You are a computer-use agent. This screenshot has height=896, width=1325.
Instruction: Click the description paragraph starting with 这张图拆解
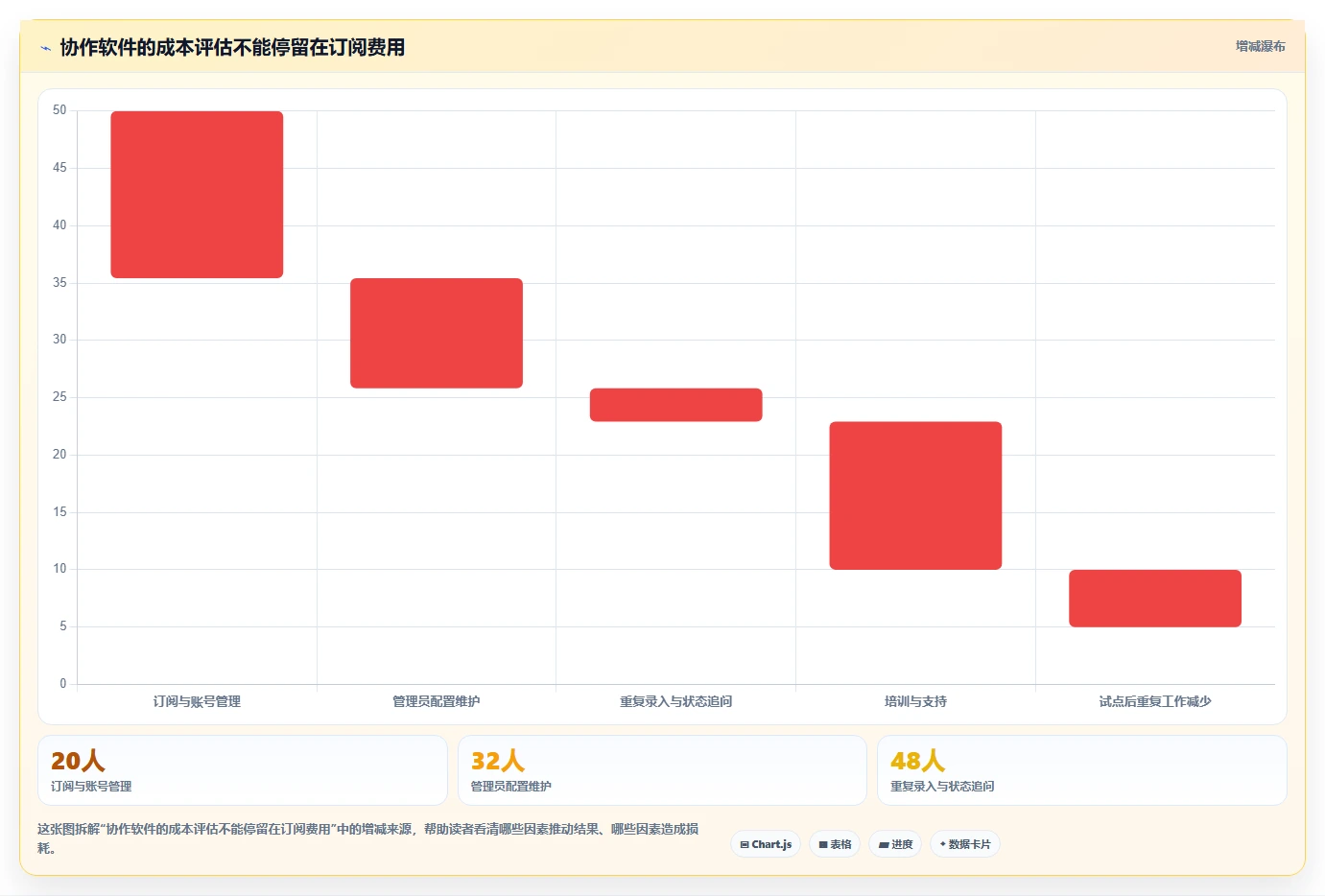point(368,838)
